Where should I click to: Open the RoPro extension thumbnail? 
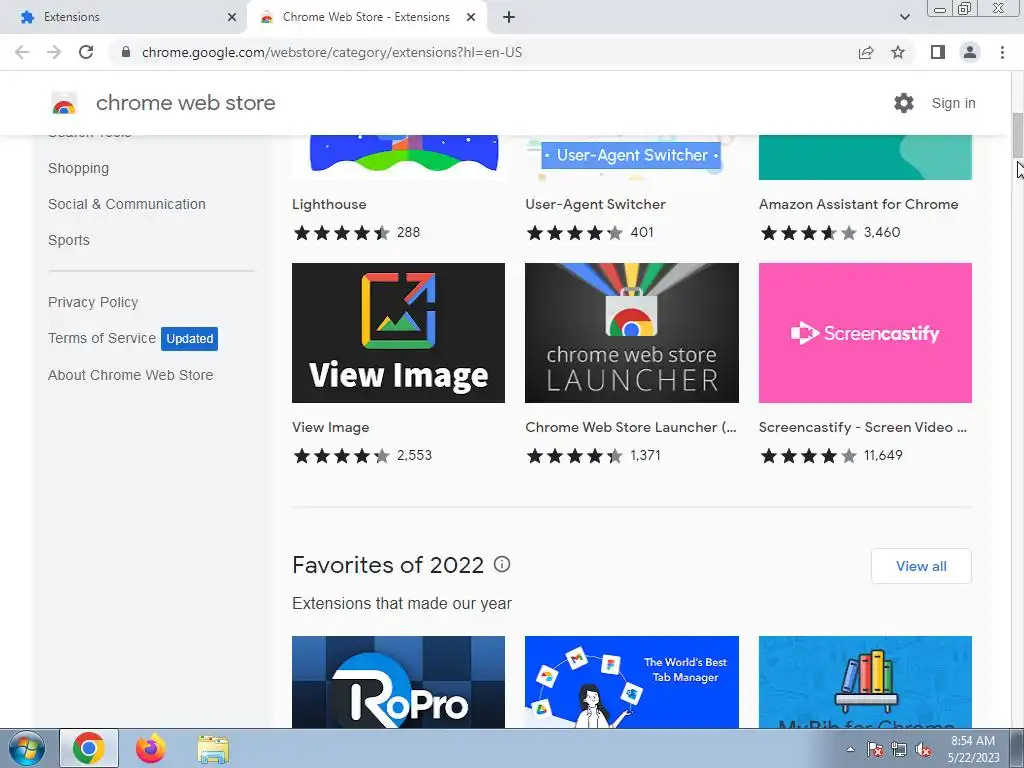(398, 682)
